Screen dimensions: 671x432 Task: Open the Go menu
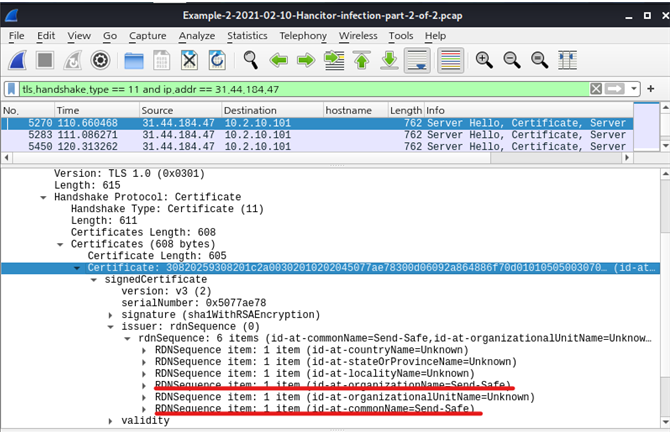(110, 36)
